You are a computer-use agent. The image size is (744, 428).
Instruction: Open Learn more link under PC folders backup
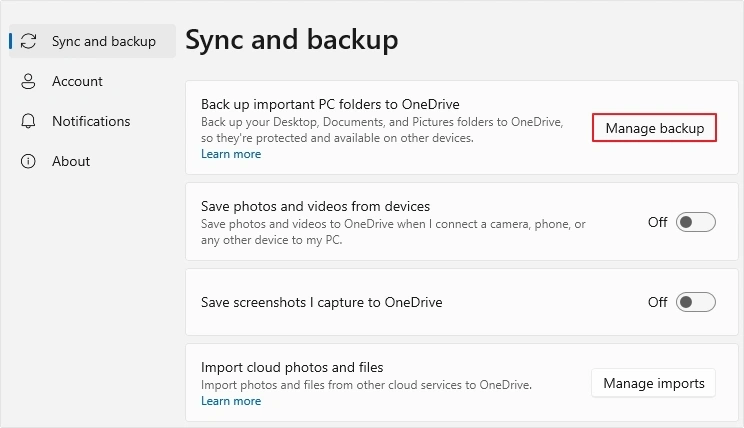pyautogui.click(x=231, y=154)
